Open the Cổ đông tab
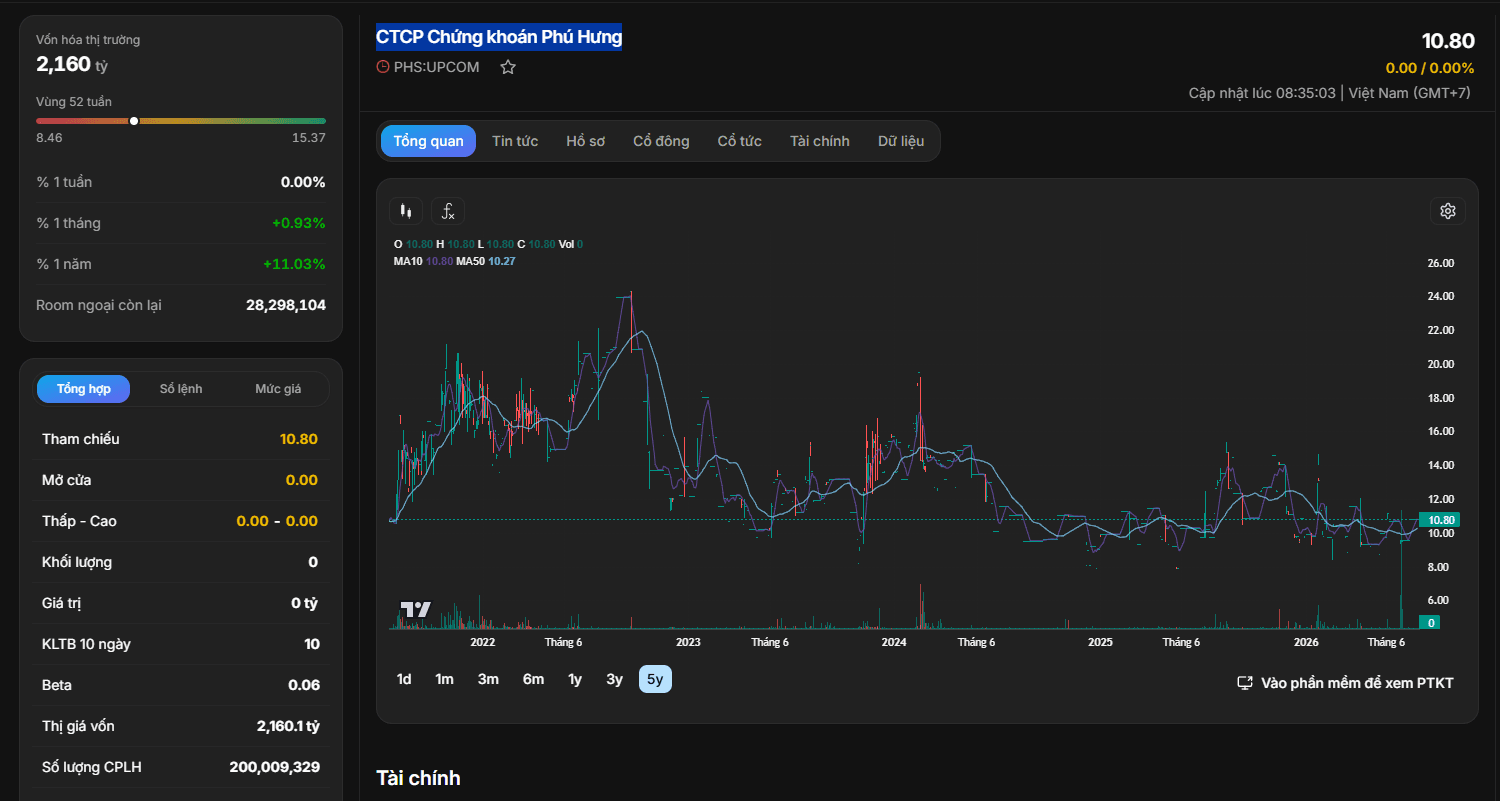This screenshot has height=801, width=1500. point(661,141)
